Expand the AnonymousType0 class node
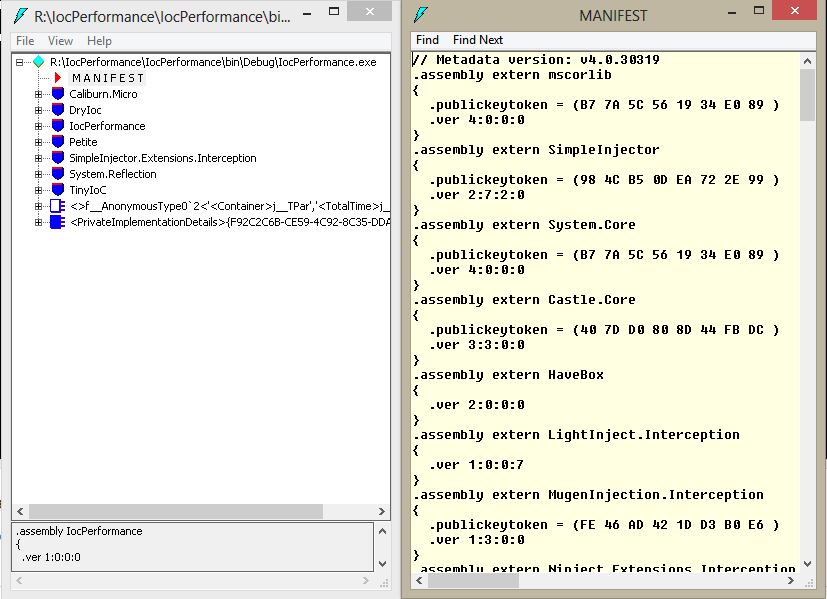The height and width of the screenshot is (599, 827). [x=39, y=206]
